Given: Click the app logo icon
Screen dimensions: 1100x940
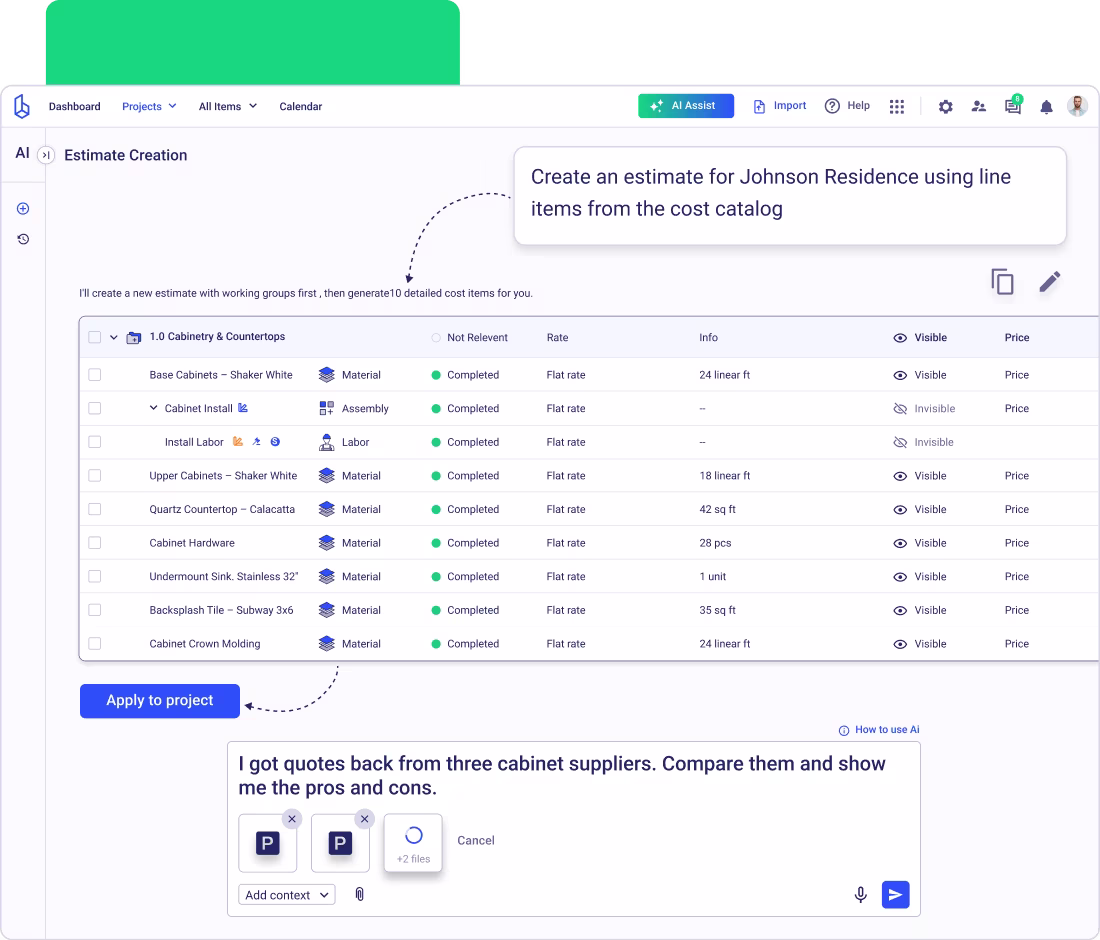Looking at the screenshot, I should (22, 107).
